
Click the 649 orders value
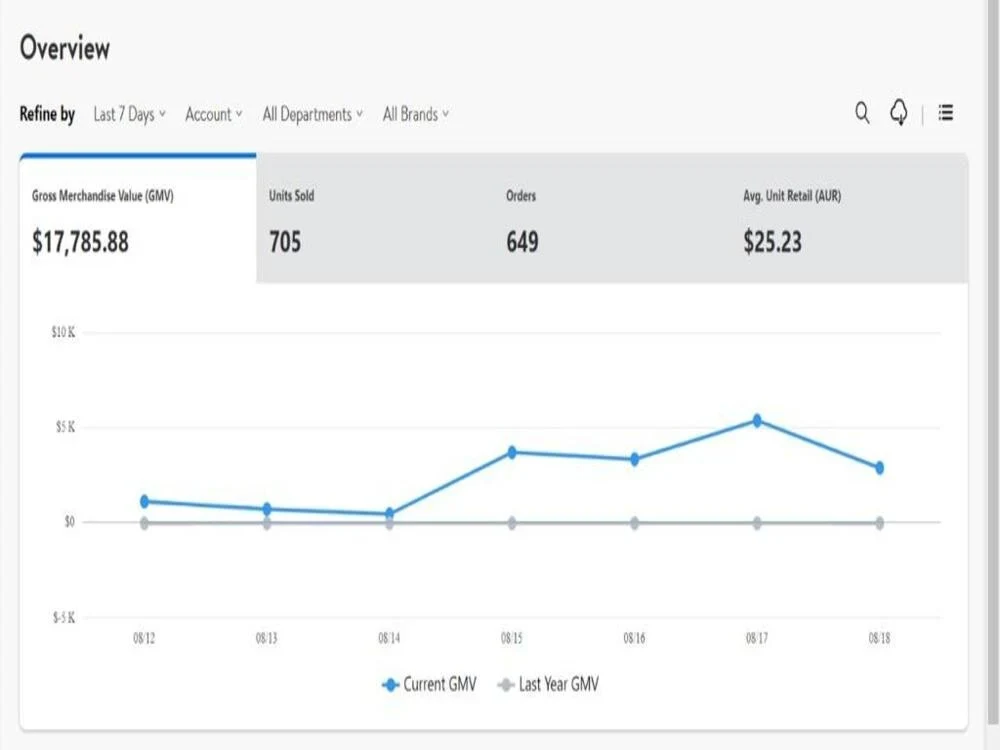pyautogui.click(x=522, y=242)
